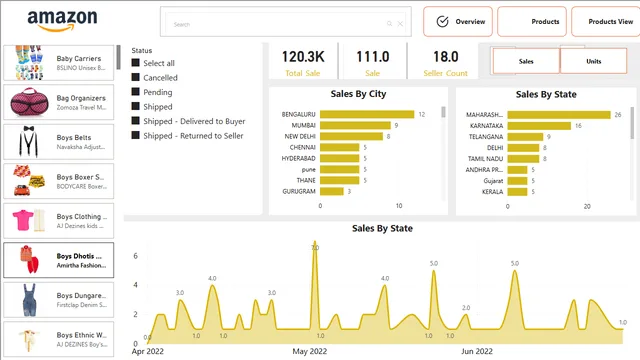Clear the search box with the X icon
Image resolution: width=640 pixels, height=360 pixels.
tap(400, 24)
